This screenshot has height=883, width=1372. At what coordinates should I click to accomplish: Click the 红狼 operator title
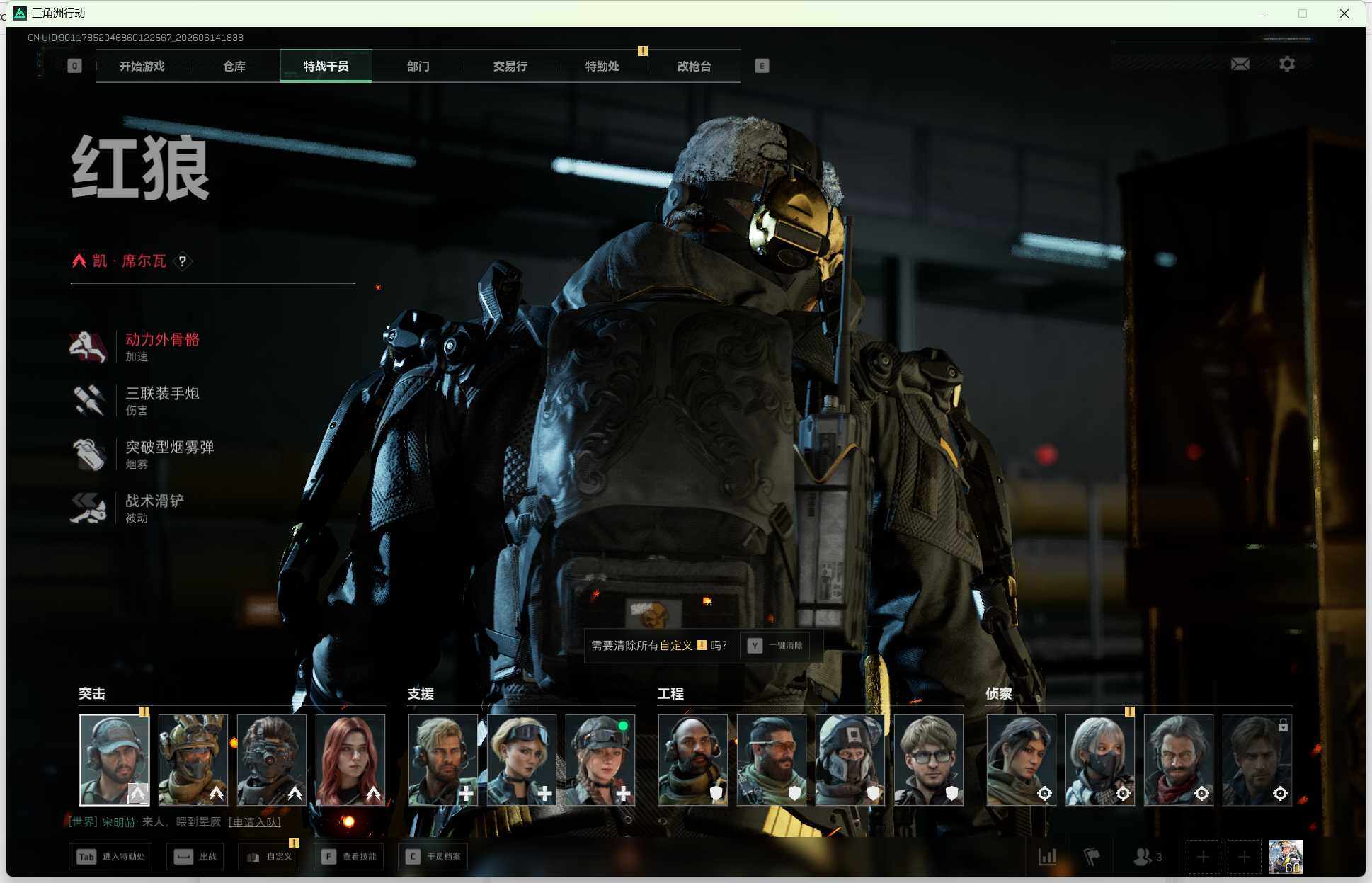coord(140,168)
